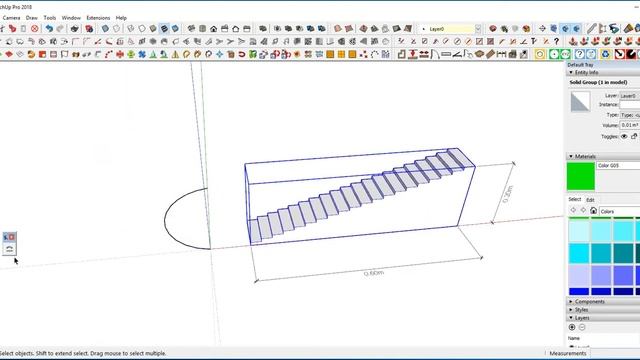The width and height of the screenshot is (640, 360).
Task: Open the Extensions menu
Action: 98,18
